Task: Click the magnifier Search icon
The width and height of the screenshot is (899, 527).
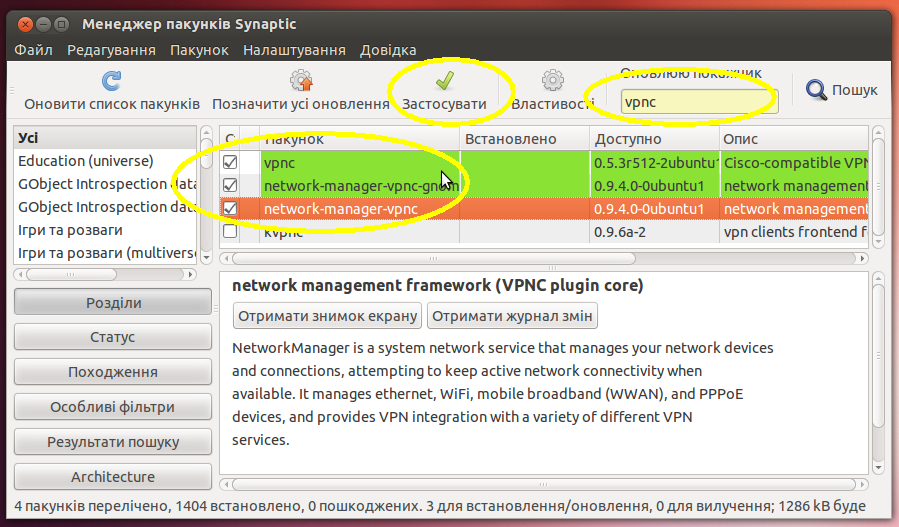Action: (816, 90)
